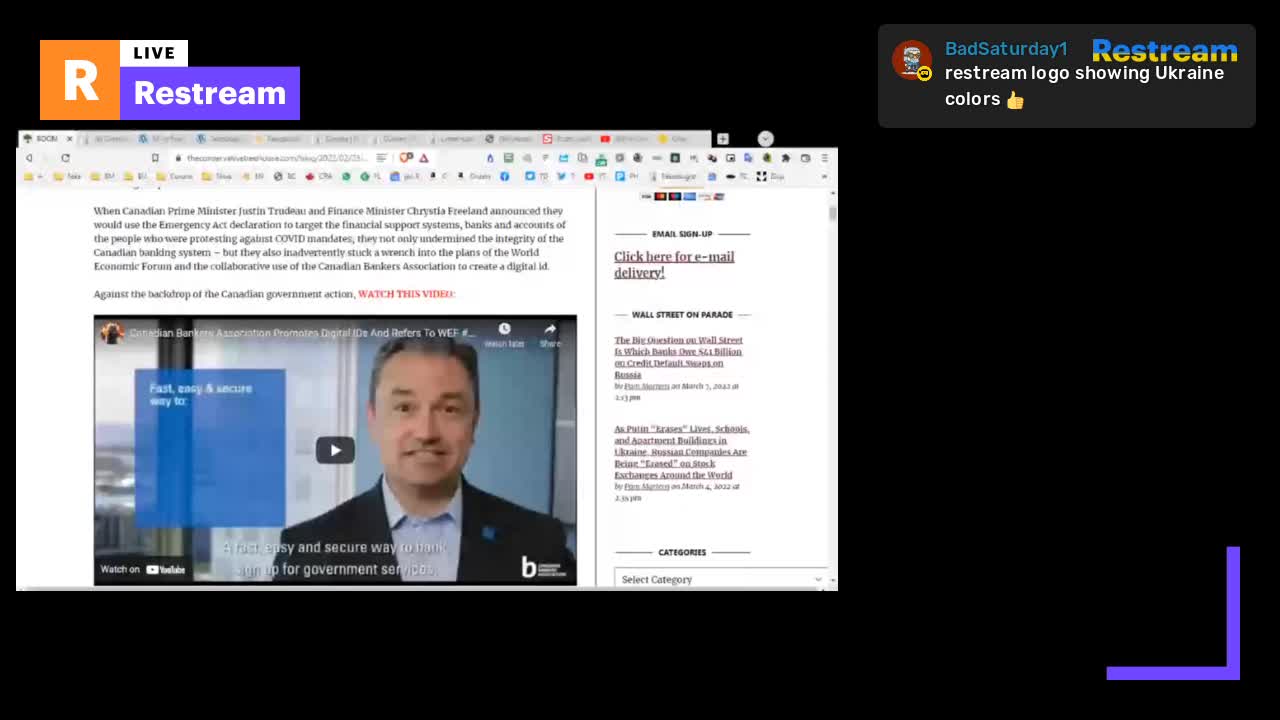Open the Telegram bookmark in the bookmarks bar
Viewport: 1280px width, 720px height.
point(673,177)
